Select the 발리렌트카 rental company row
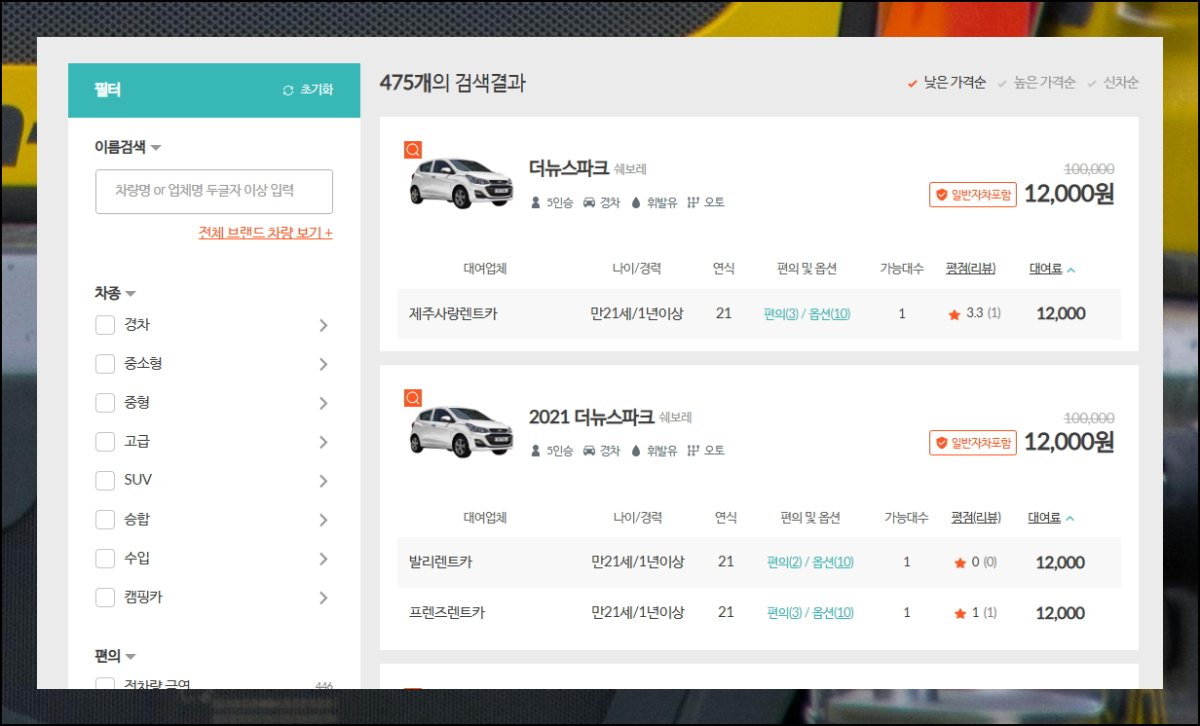1200x726 pixels. pyautogui.click(x=759, y=563)
